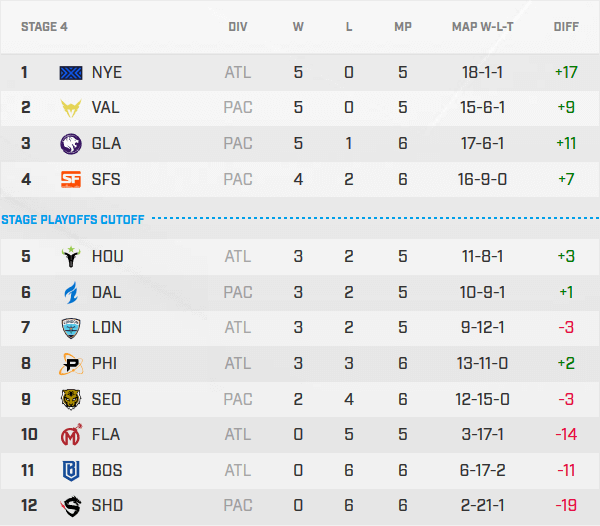Click the Gladiators purple lion logo
The width and height of the screenshot is (600, 526).
tap(72, 143)
